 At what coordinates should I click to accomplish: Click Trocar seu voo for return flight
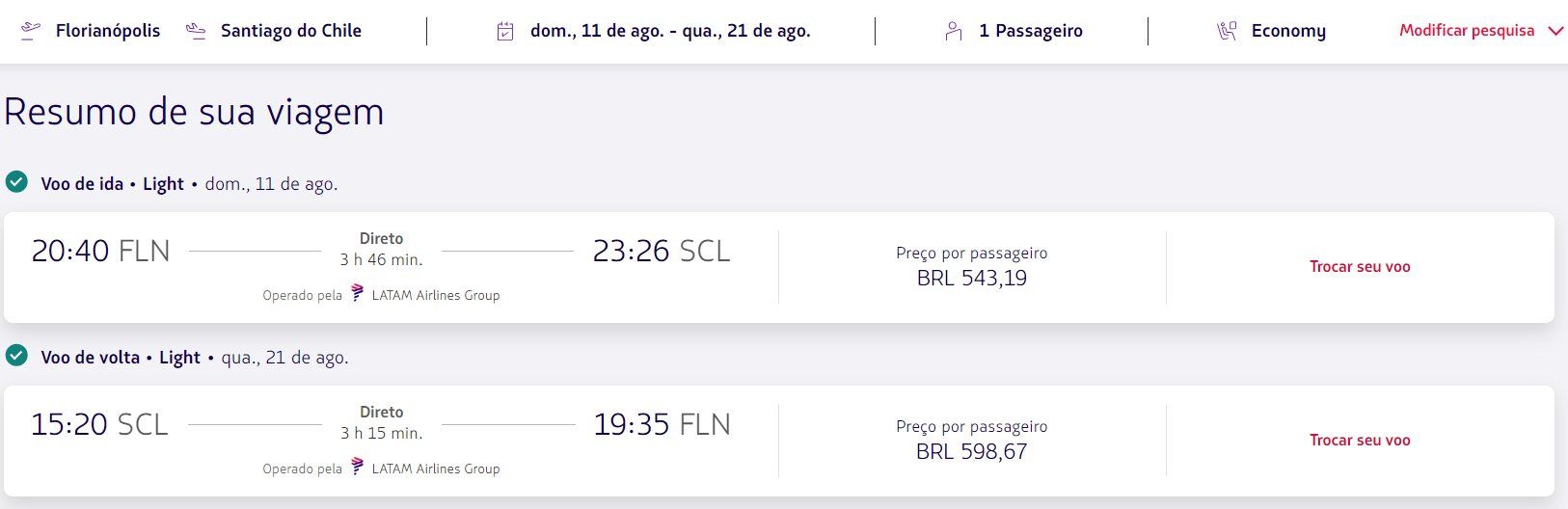1360,441
